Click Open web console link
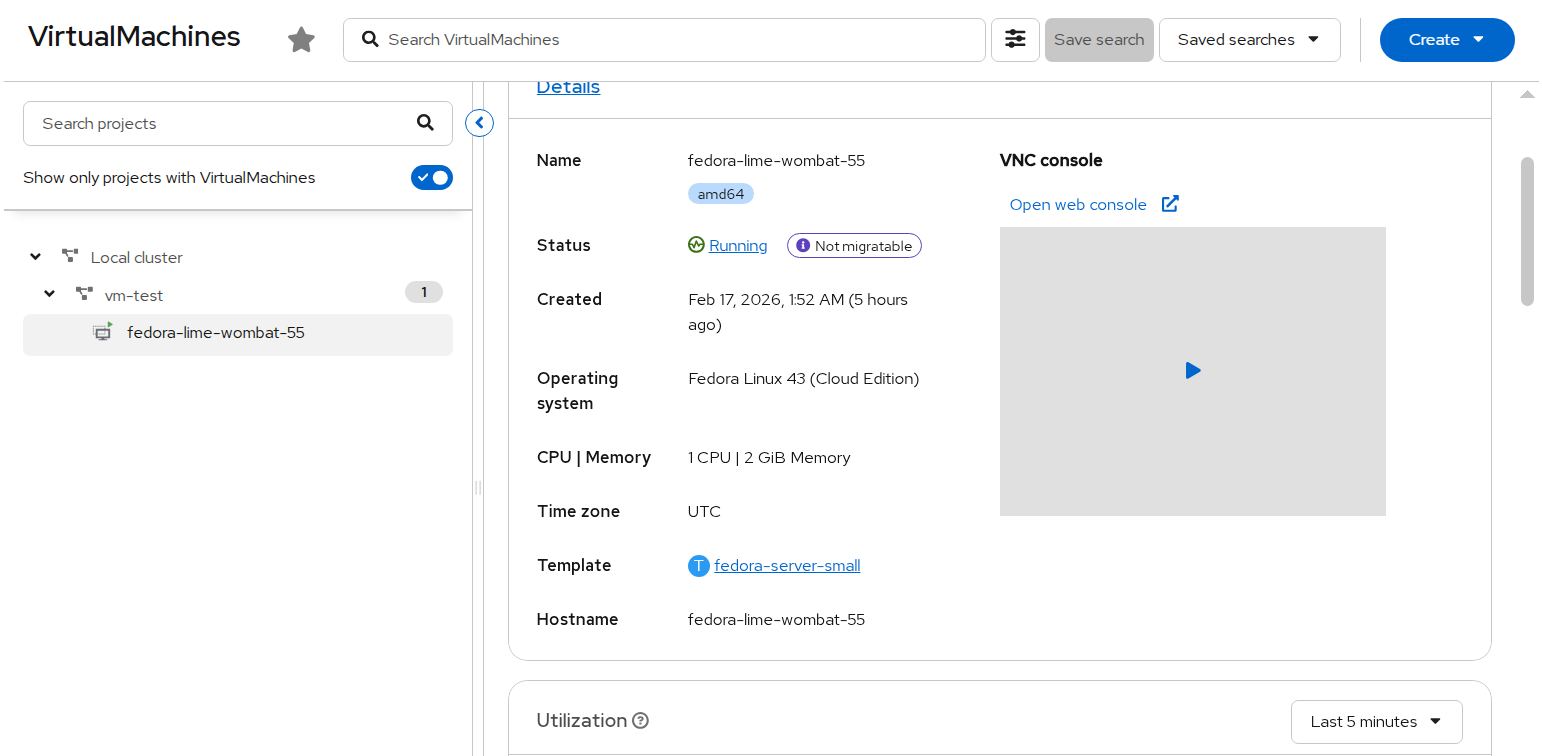Screen dimensions: 1542x756 [x=1078, y=205]
